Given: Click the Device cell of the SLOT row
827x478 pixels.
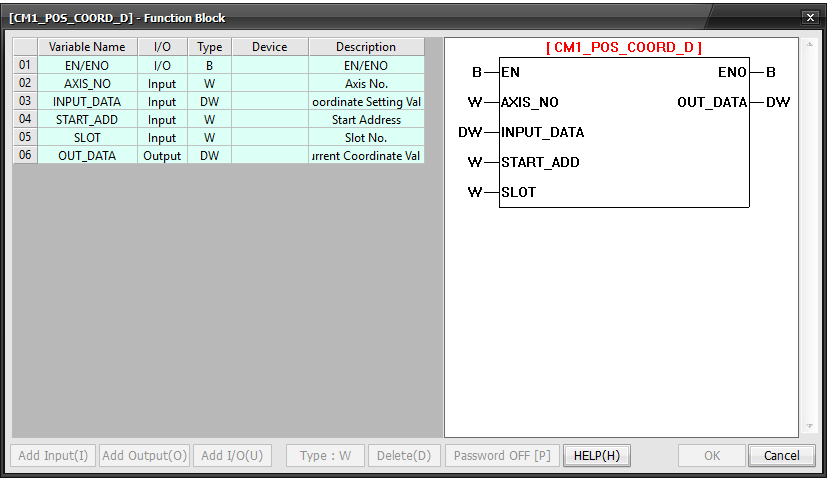Looking at the screenshot, I should coord(270,137).
